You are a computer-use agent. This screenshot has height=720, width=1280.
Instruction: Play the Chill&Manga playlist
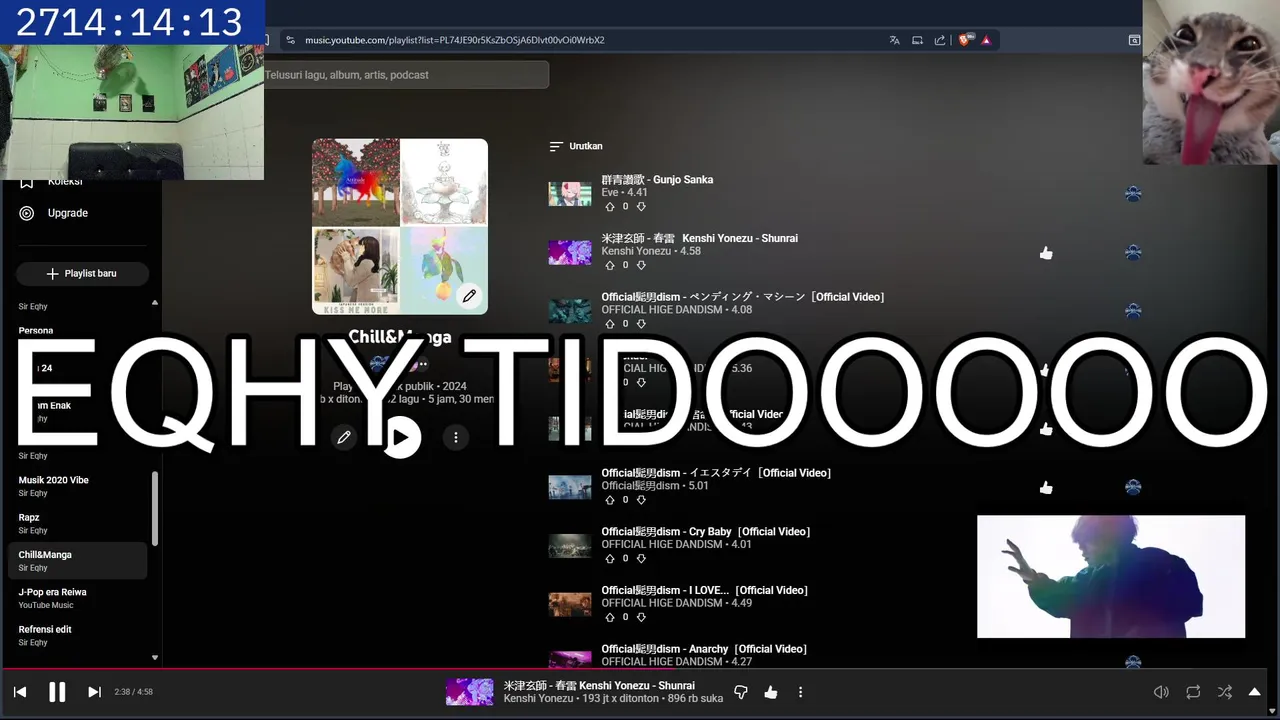tap(401, 437)
